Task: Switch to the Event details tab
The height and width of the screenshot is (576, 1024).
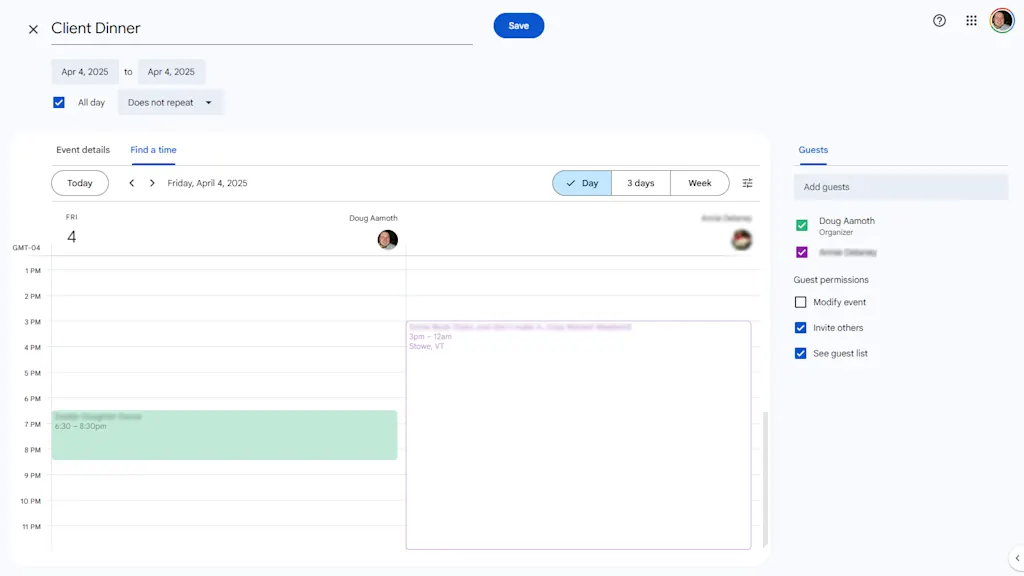Action: [x=83, y=150]
